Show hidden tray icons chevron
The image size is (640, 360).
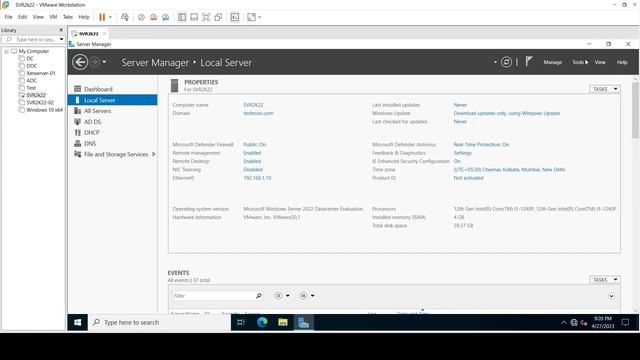[x=564, y=322]
